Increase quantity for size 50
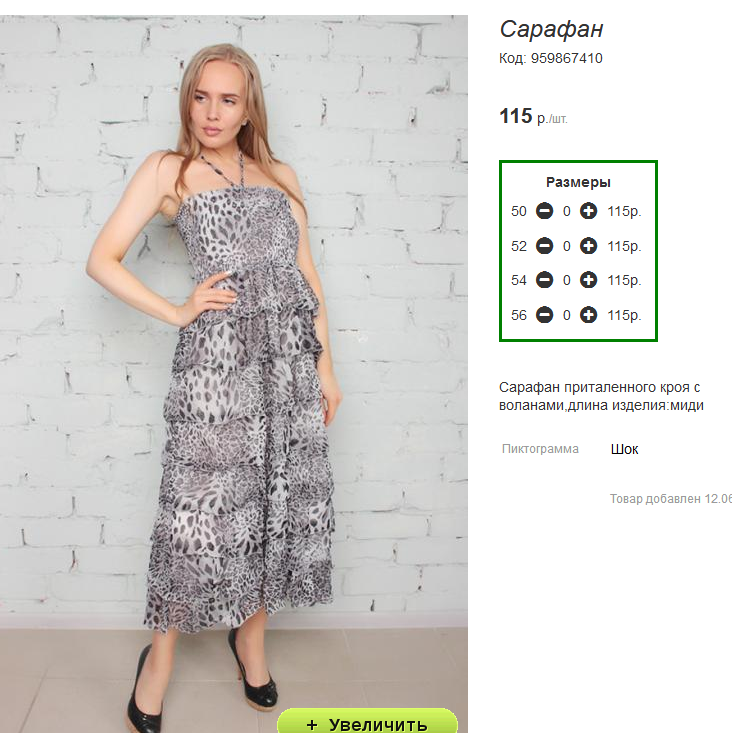732x733 pixels. pyautogui.click(x=589, y=211)
